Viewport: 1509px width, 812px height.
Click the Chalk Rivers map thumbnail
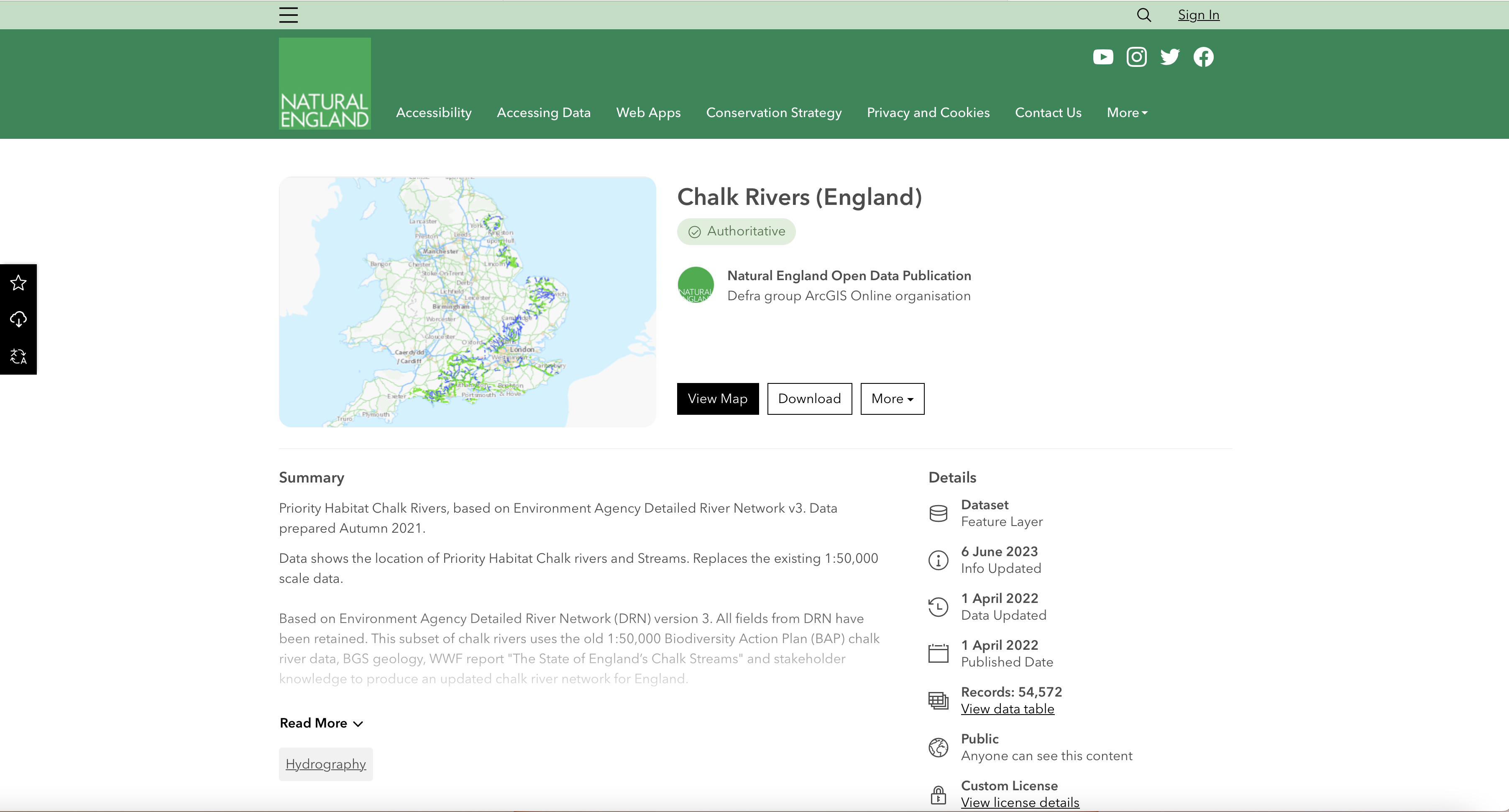pyautogui.click(x=467, y=302)
